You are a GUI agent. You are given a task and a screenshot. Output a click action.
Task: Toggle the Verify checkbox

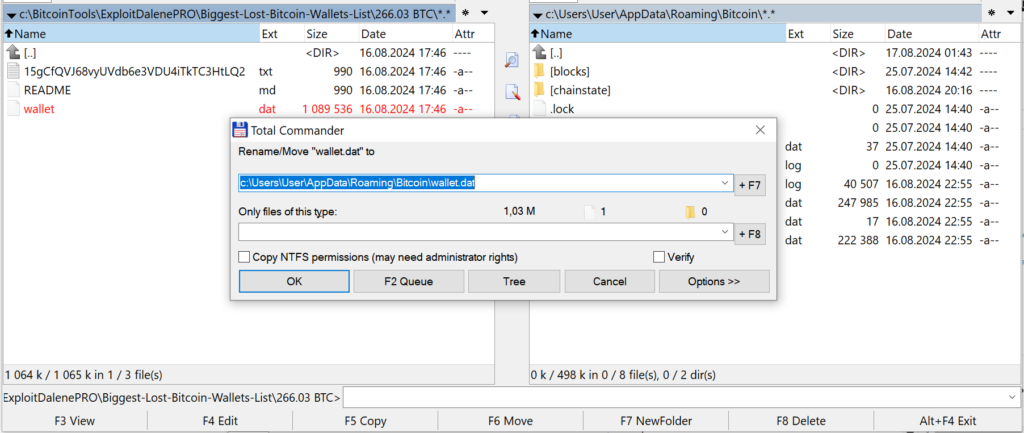tap(659, 257)
